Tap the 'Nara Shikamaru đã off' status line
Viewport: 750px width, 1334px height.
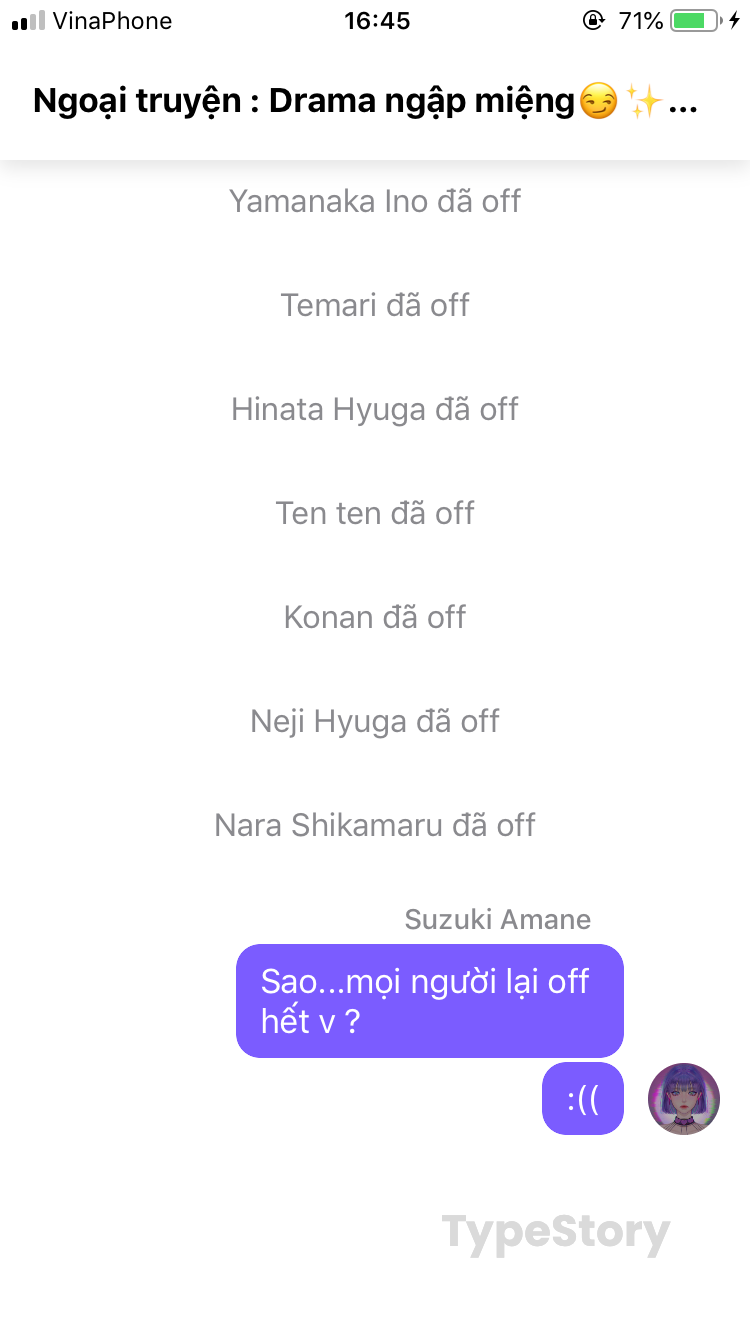pos(375,825)
